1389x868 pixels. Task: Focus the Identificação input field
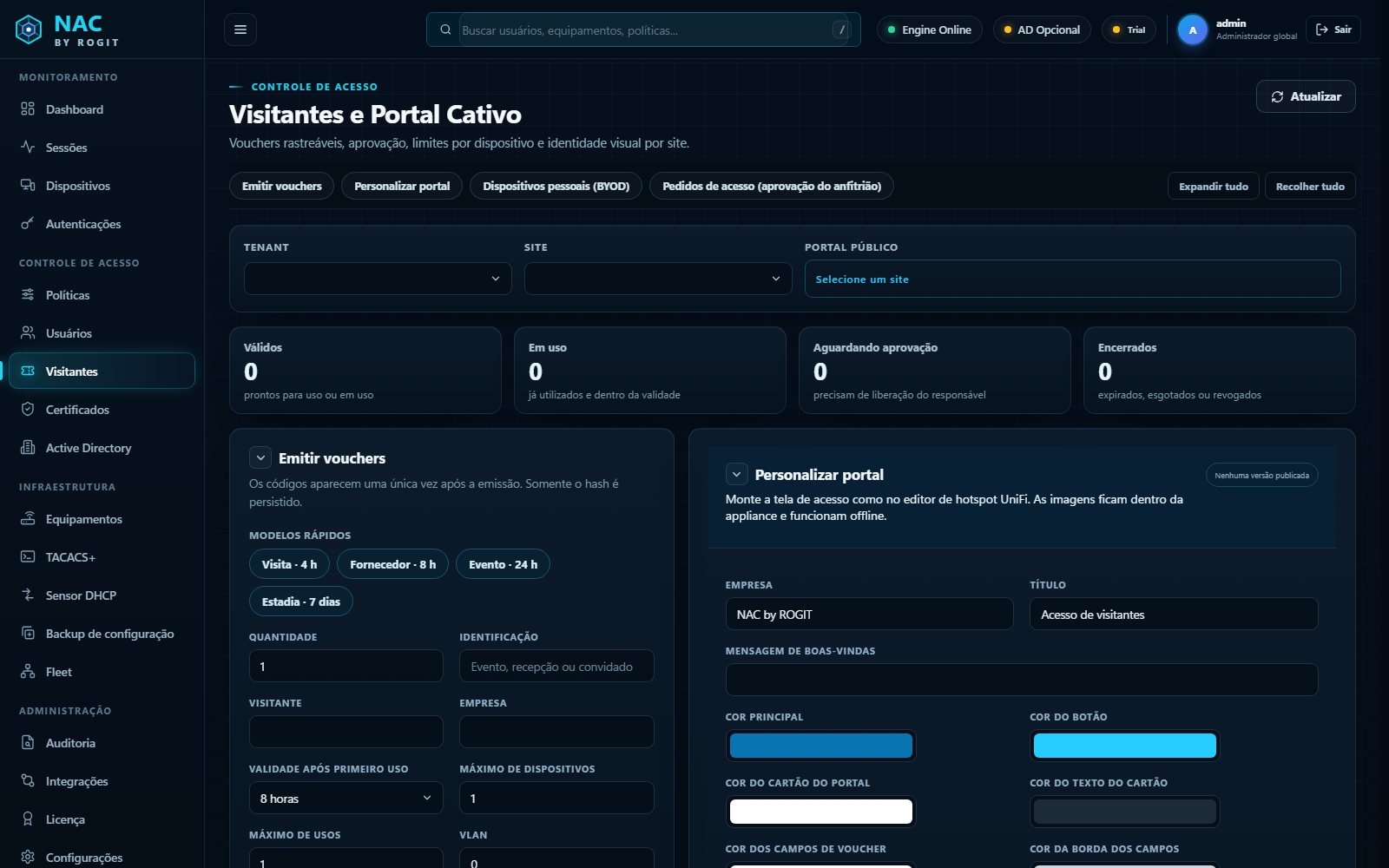(x=556, y=666)
